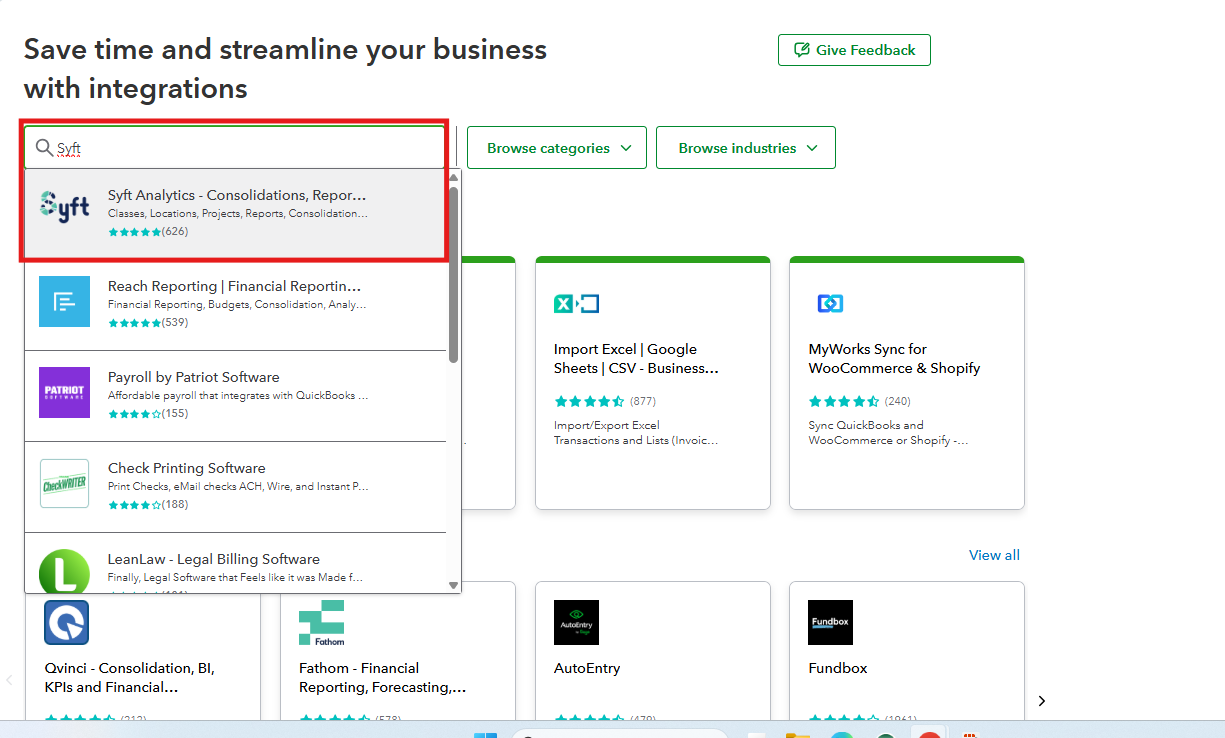Viewport: 1225px width, 738px height.
Task: Click the AutoEntry app logo
Action: tap(576, 622)
